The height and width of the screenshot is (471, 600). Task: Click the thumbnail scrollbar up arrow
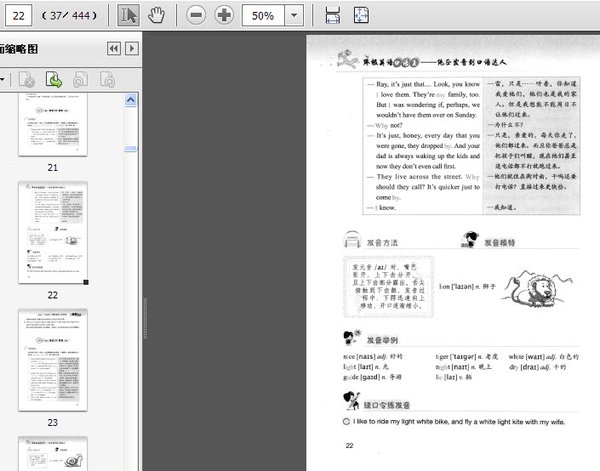pos(130,100)
